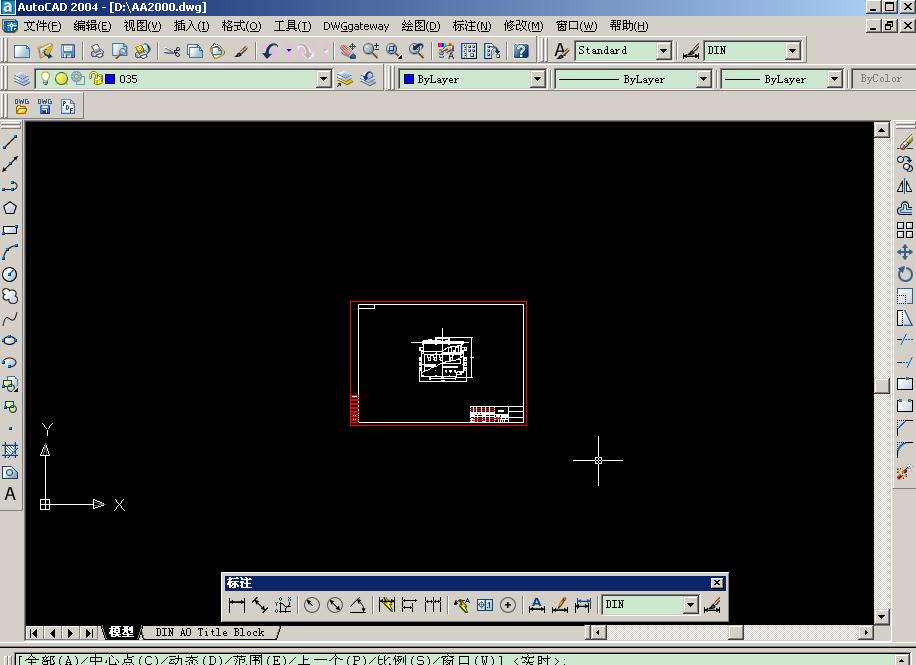The height and width of the screenshot is (665, 916).
Task: Select the Line draw tool
Action: 10,142
